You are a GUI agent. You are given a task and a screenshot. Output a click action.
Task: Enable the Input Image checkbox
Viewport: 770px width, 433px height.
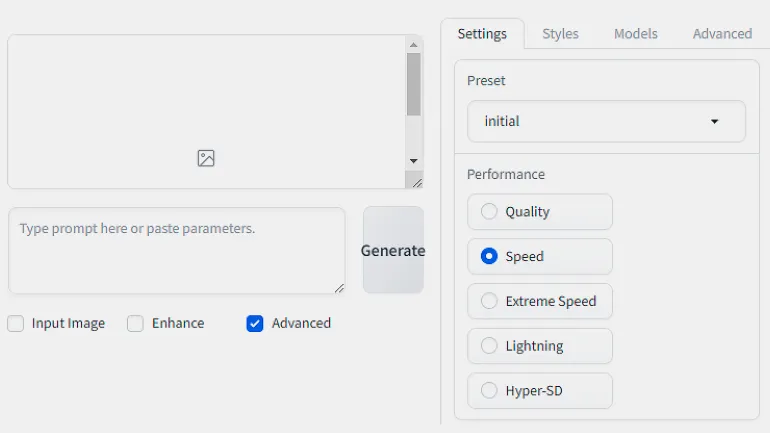point(16,323)
